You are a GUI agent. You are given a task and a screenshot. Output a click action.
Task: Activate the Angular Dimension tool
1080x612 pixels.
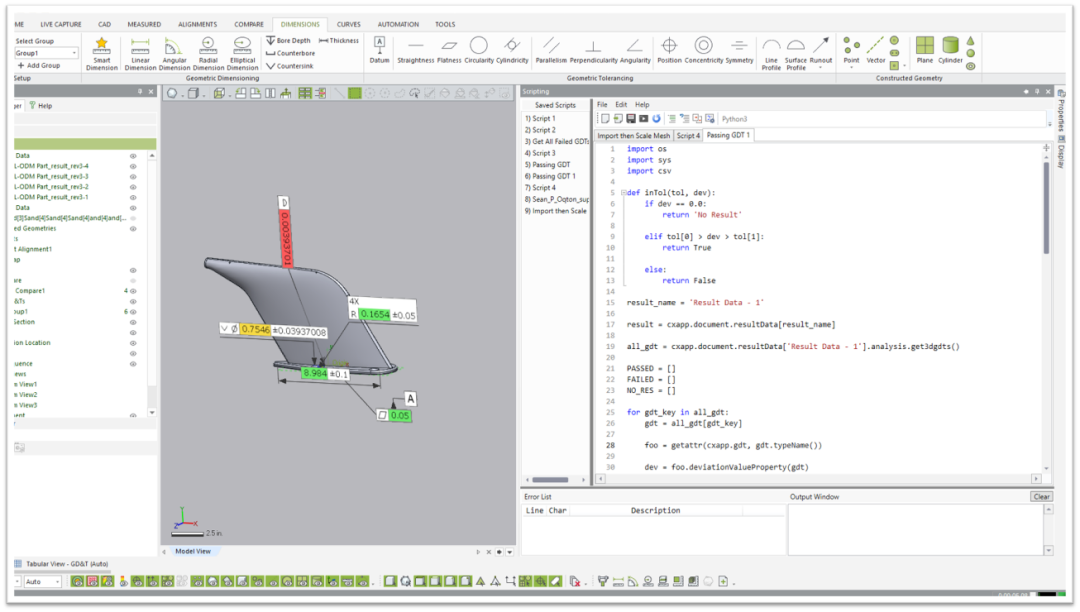(174, 53)
